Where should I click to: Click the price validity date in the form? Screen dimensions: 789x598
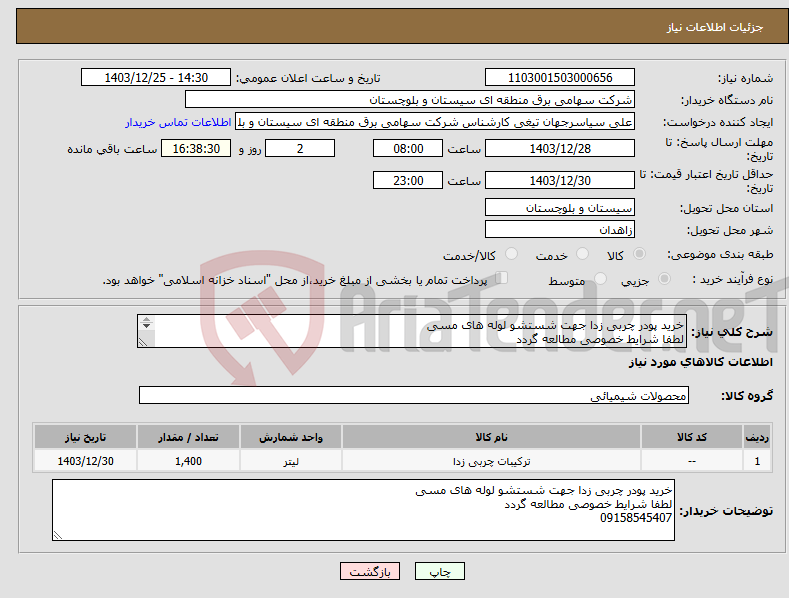(x=560, y=180)
